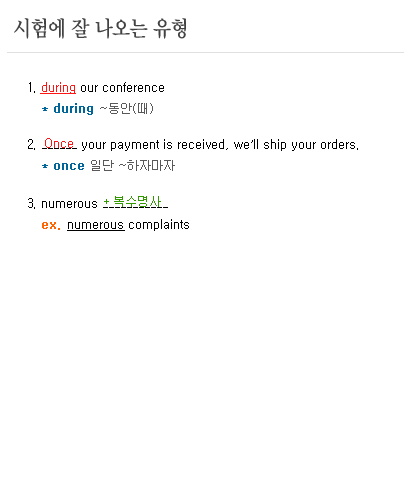Click the orange ex. label
The height and width of the screenshot is (480, 410).
coord(51,225)
